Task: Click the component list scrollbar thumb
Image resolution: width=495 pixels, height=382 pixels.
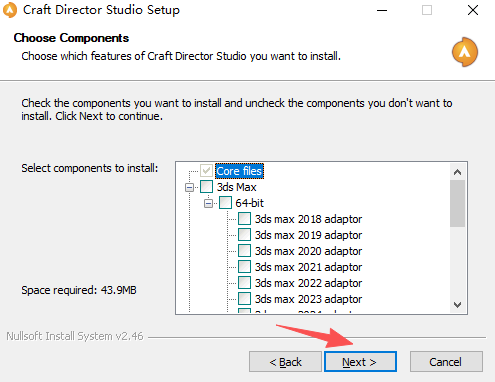Action: click(x=457, y=204)
